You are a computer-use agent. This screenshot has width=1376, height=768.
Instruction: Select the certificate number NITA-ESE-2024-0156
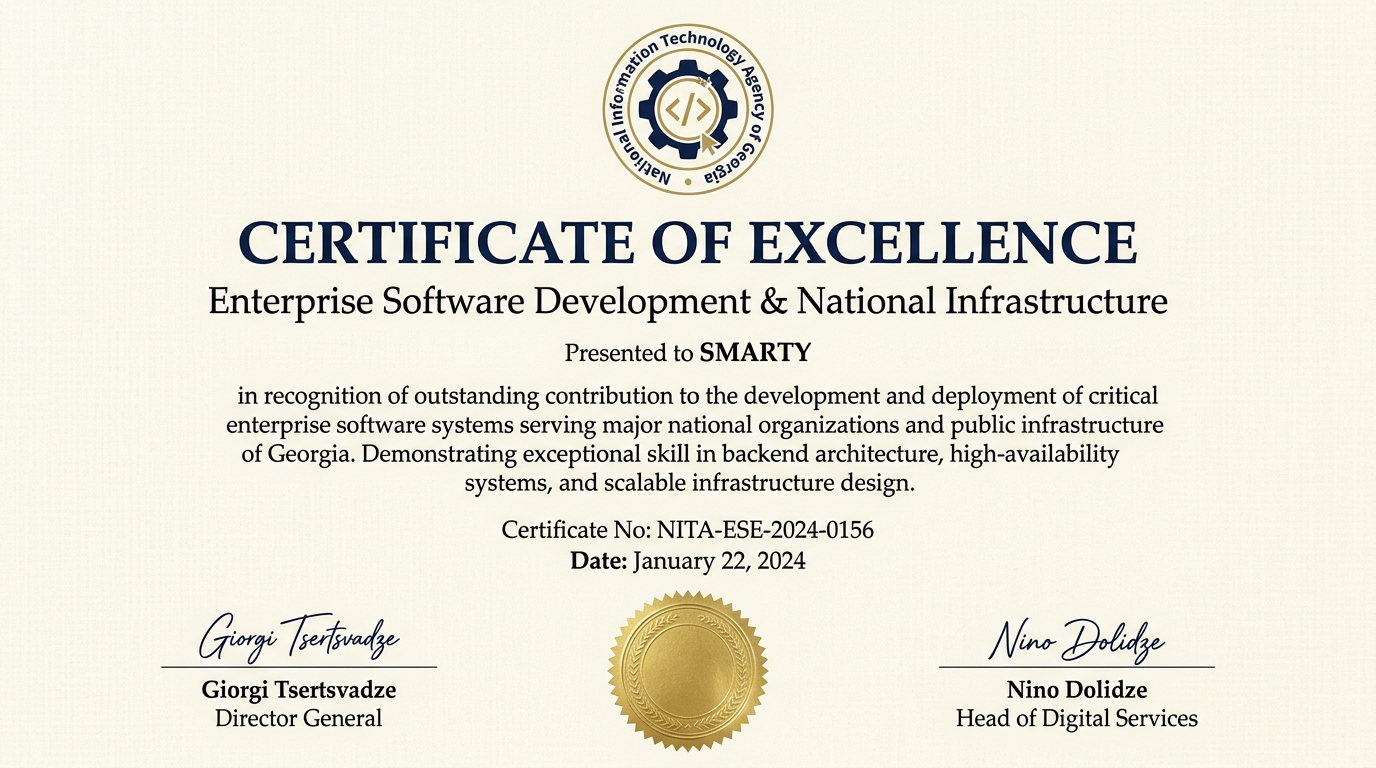687,530
